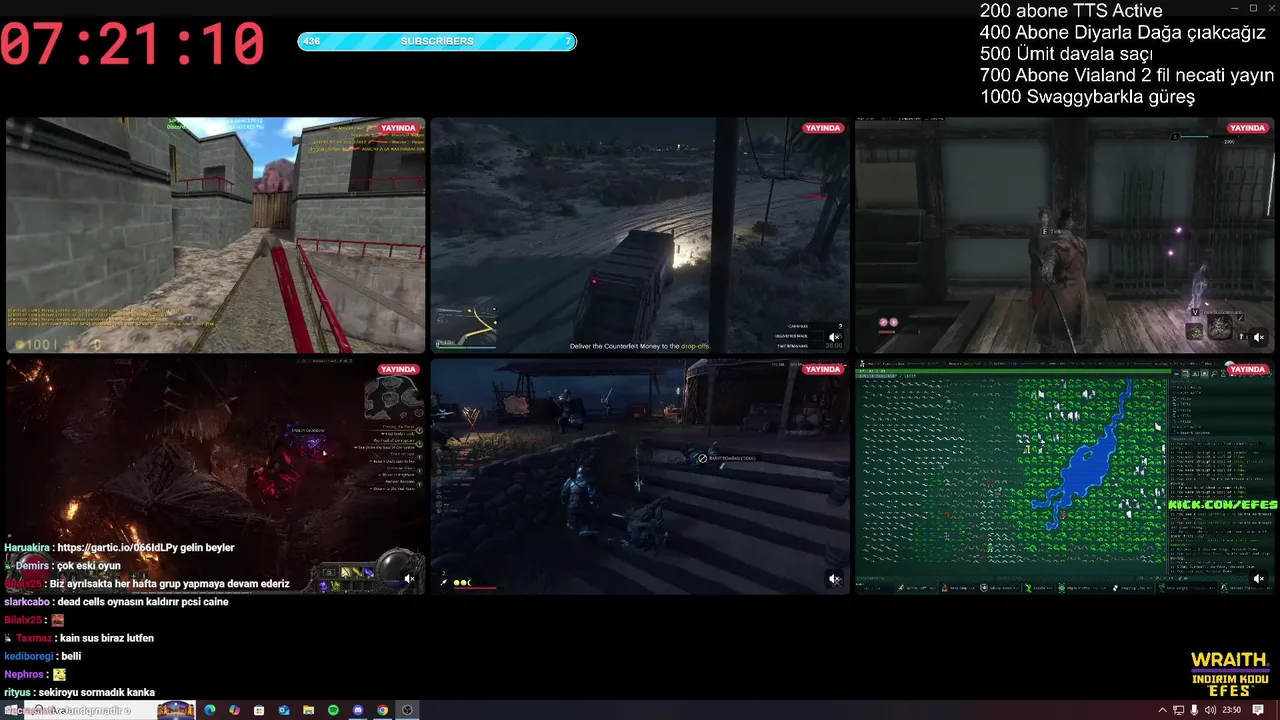This screenshot has width=1280, height=720.
Task: Open the GTA truck delivery stream thumbnail
Action: pos(640,235)
